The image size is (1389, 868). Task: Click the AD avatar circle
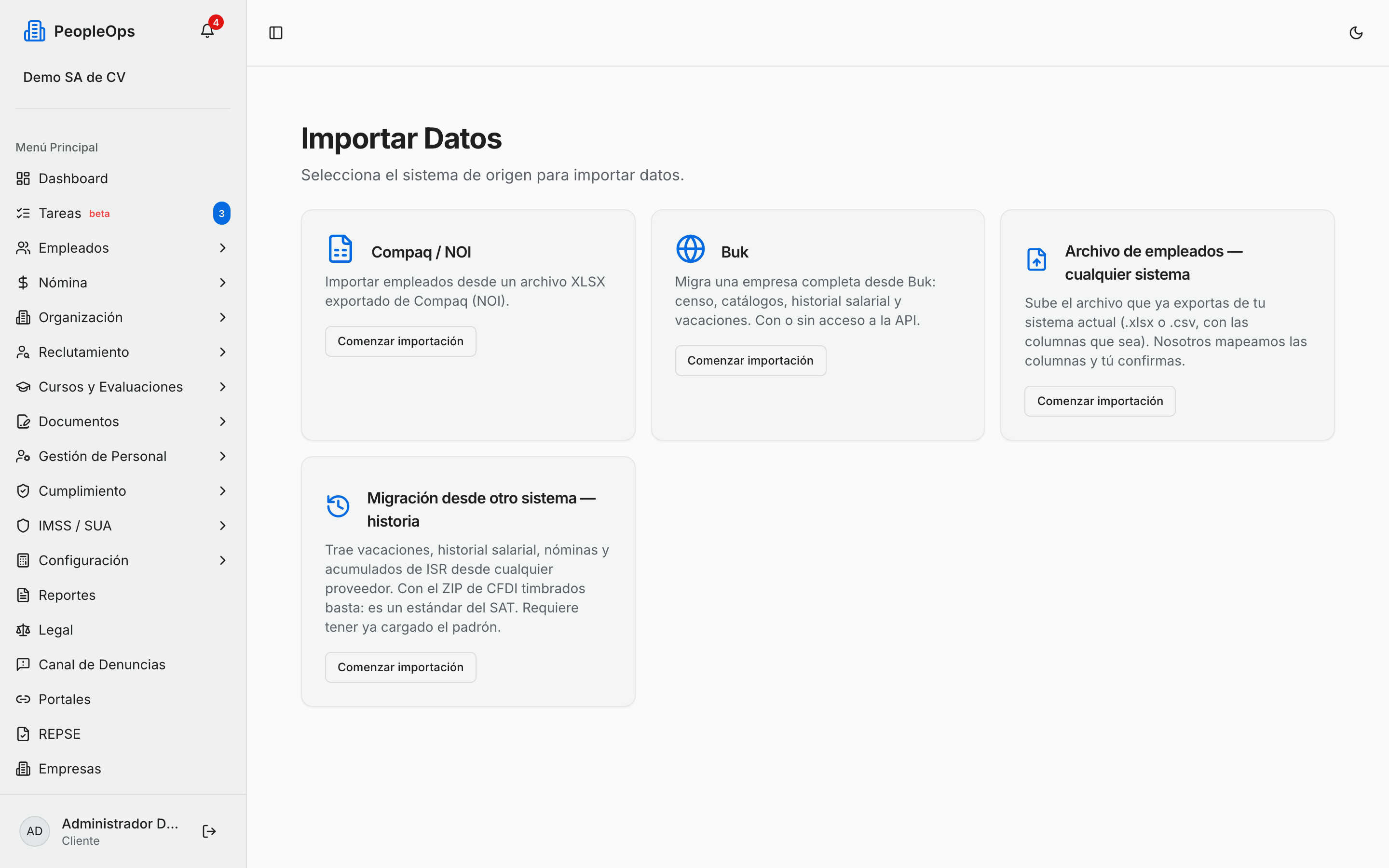click(x=34, y=831)
